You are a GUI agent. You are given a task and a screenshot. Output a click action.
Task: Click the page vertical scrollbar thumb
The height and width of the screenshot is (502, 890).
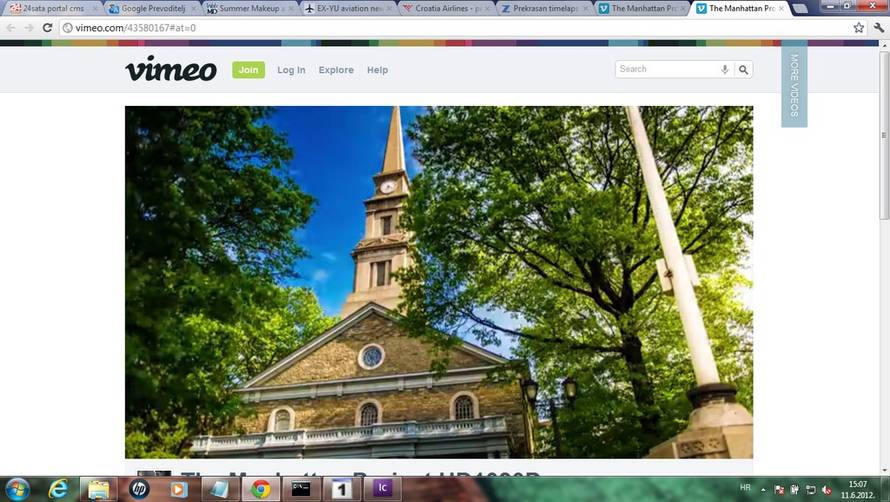[x=884, y=136]
